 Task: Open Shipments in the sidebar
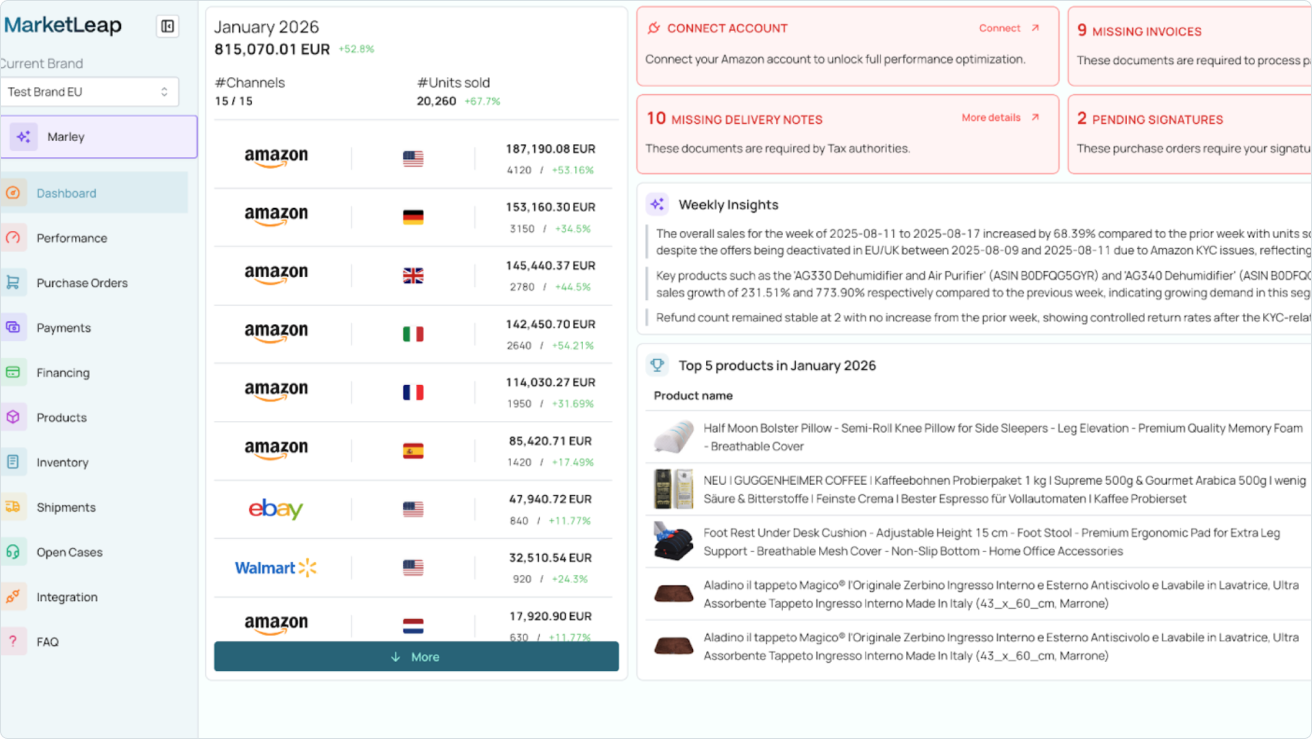coord(66,508)
